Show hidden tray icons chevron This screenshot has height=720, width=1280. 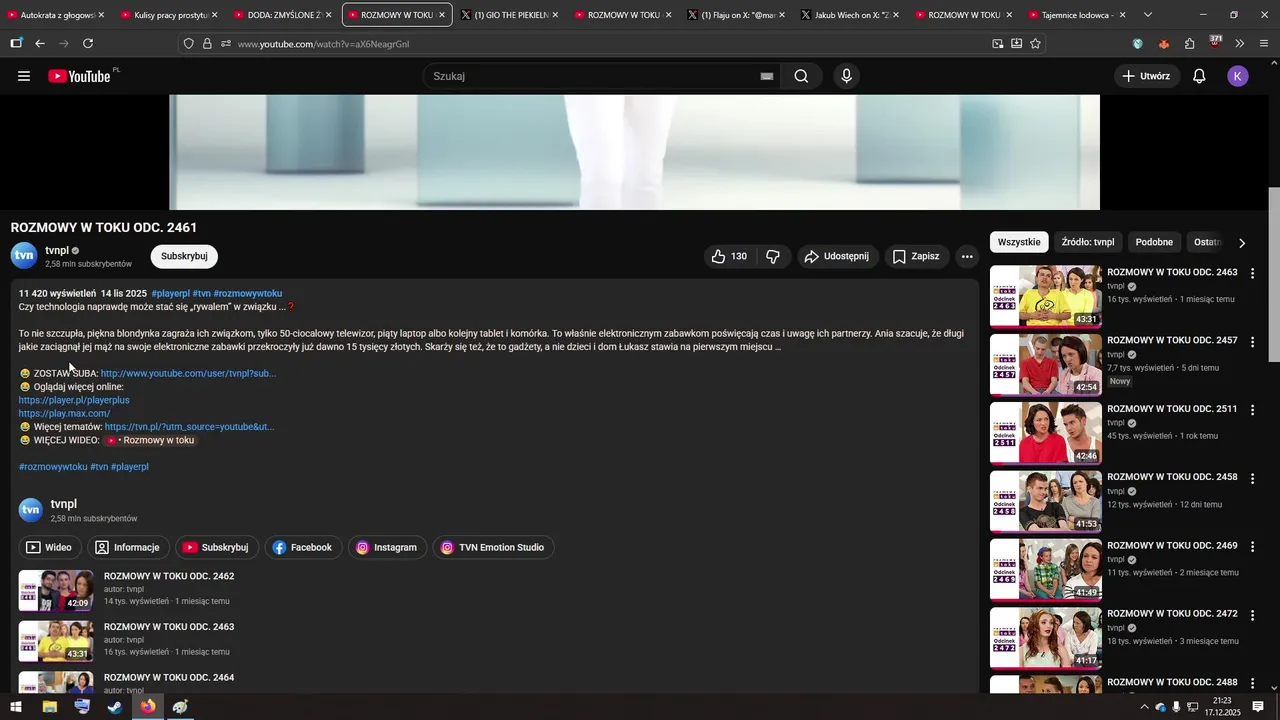pos(1144,707)
